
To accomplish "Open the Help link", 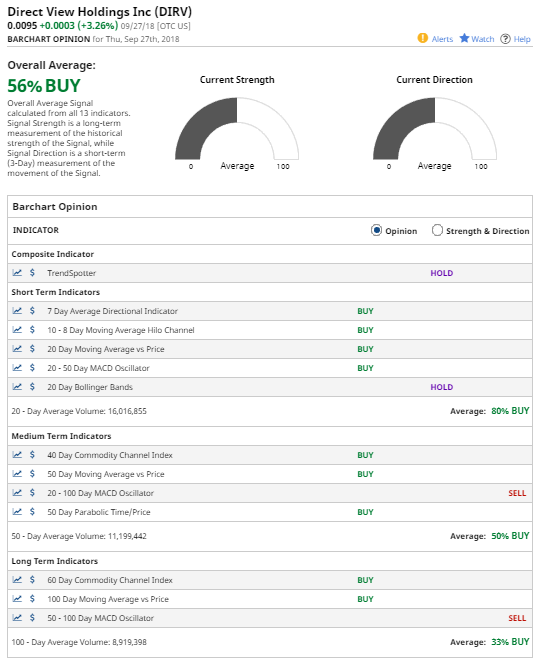I will [522, 39].
